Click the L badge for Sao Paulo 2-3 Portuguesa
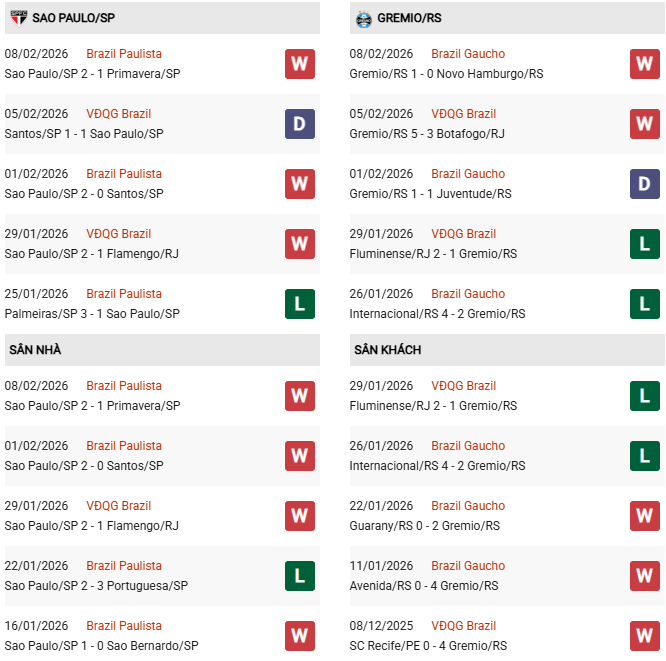 click(299, 576)
